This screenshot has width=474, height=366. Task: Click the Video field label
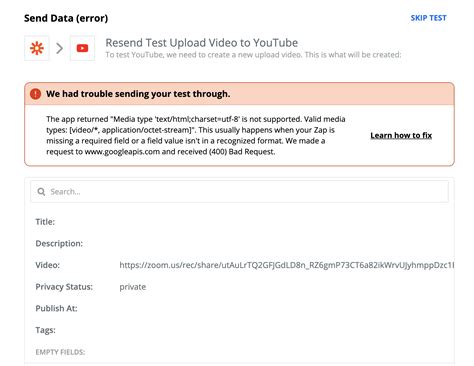coord(47,265)
